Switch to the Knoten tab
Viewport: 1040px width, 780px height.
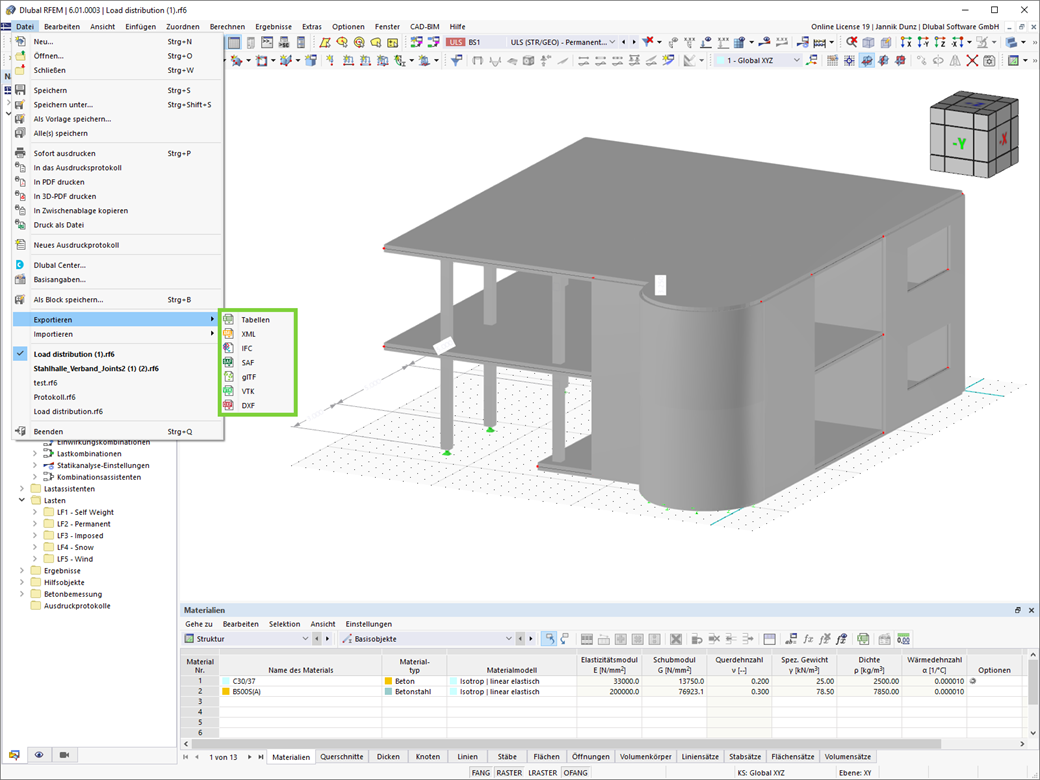[x=428, y=757]
